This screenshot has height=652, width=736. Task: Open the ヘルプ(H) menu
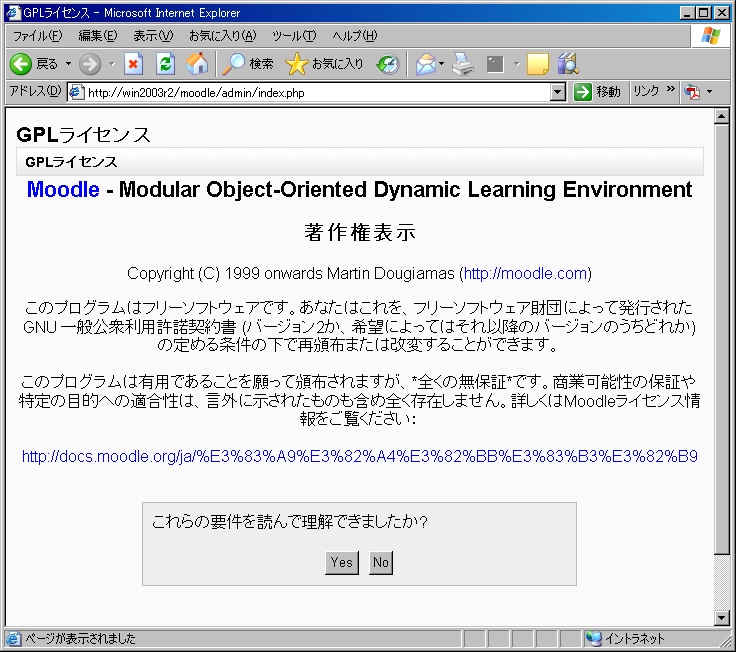pyautogui.click(x=355, y=36)
